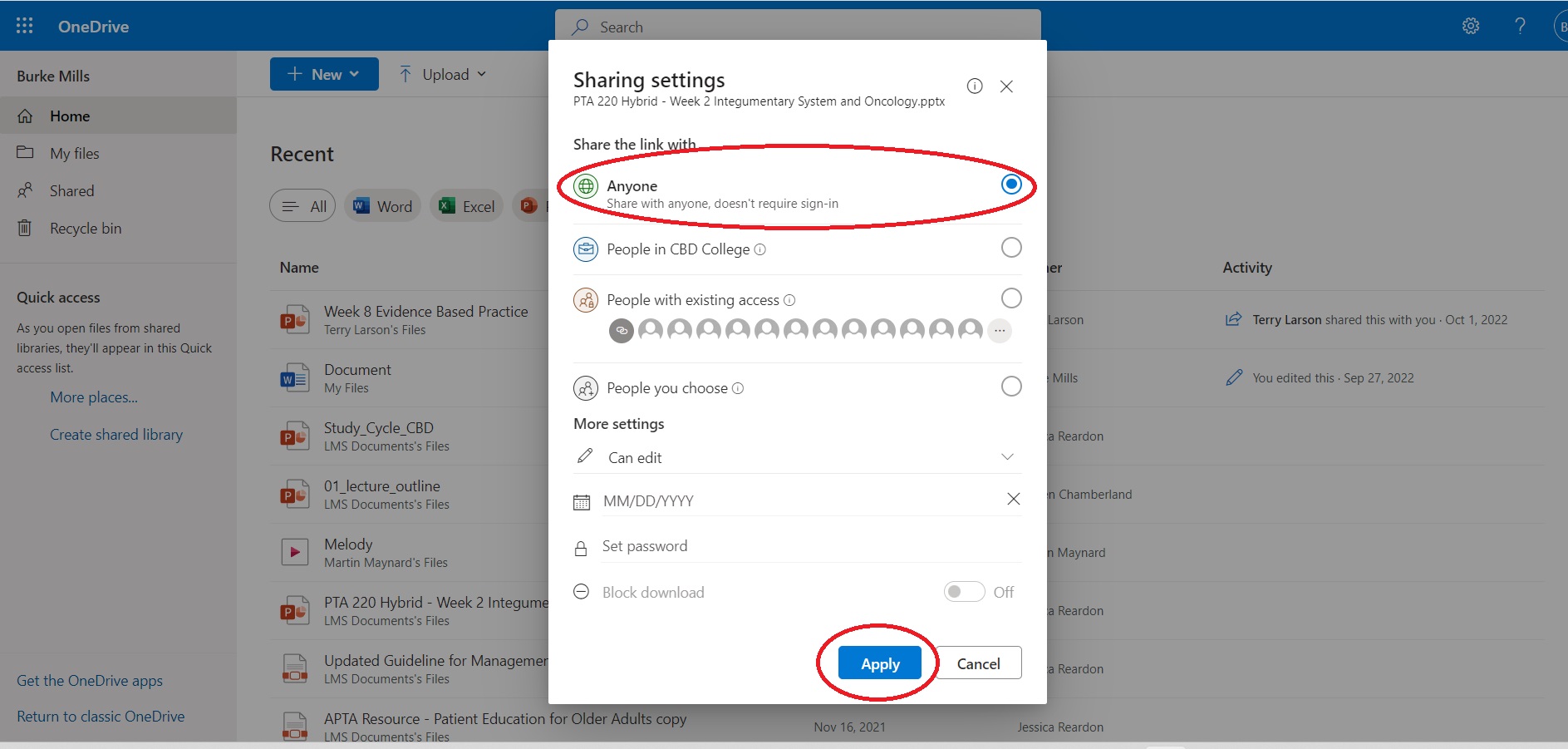Open the New dropdown button
1568x749 pixels.
click(x=324, y=74)
